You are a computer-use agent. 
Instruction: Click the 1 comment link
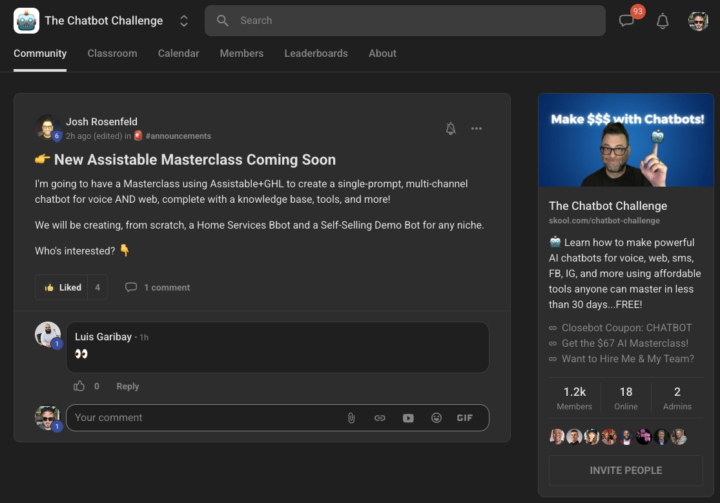coord(158,287)
